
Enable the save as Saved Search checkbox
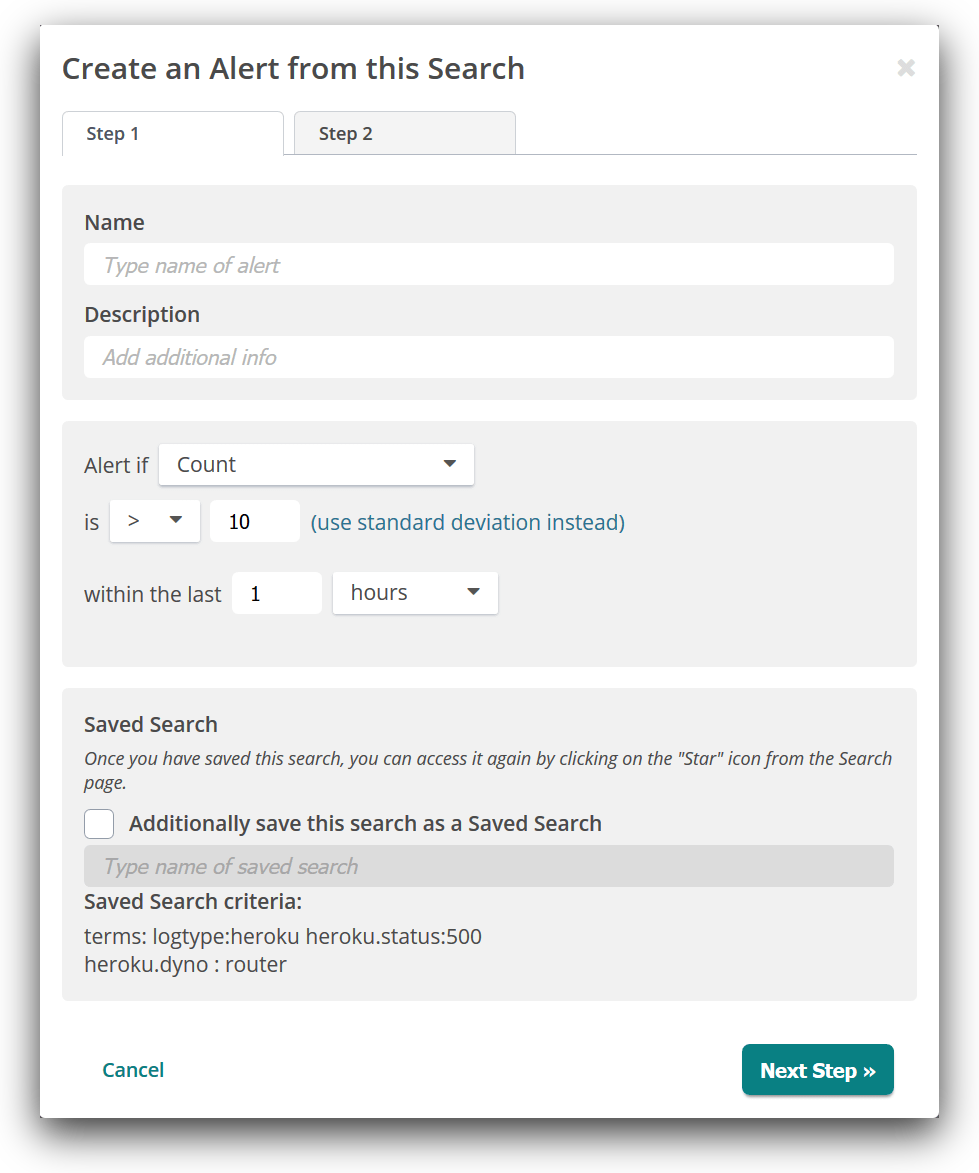99,824
